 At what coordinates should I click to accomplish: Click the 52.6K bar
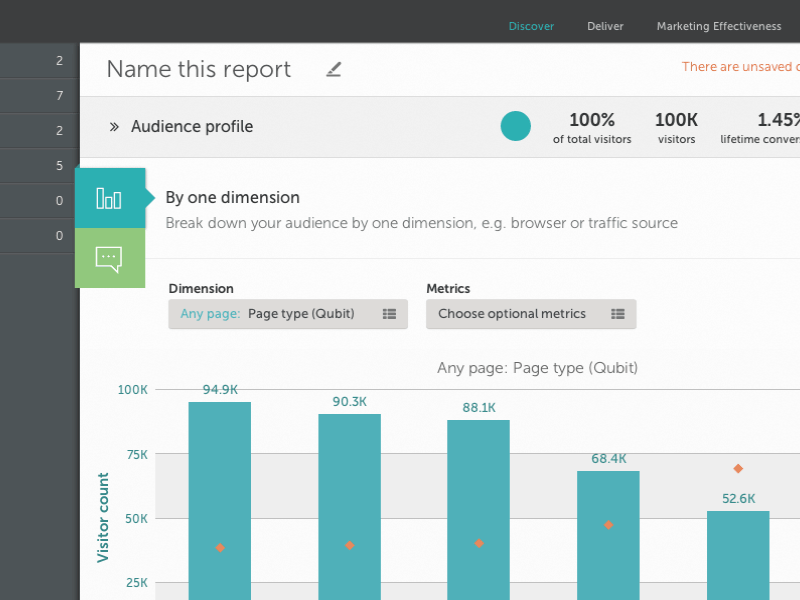738,555
